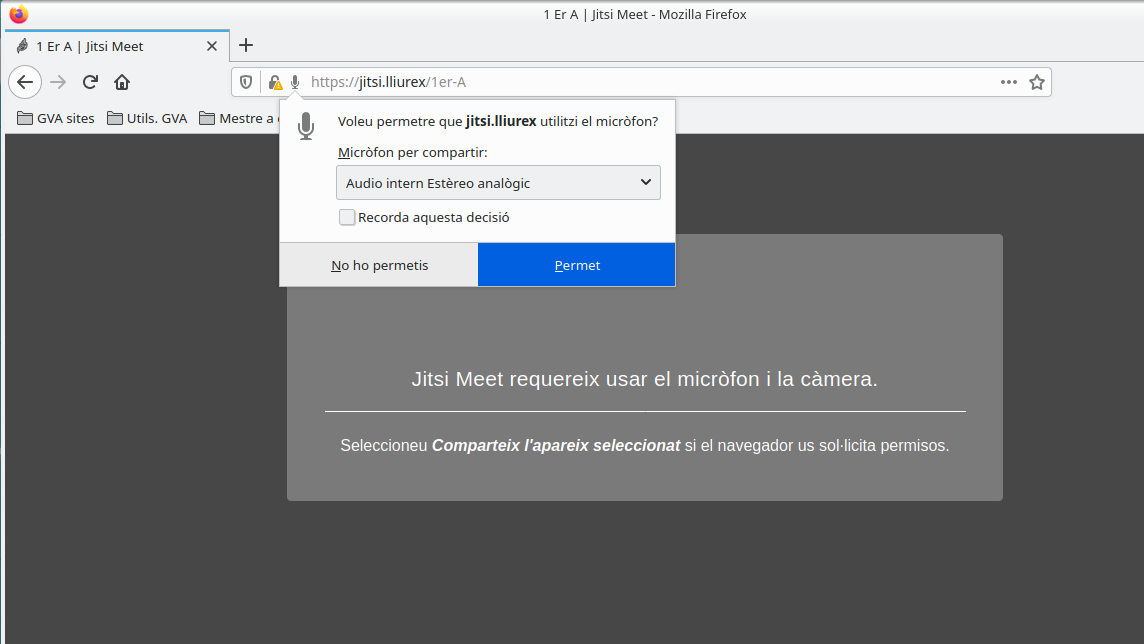The height and width of the screenshot is (644, 1144).
Task: Click the 'No ho permetis' button
Action: [379, 265]
